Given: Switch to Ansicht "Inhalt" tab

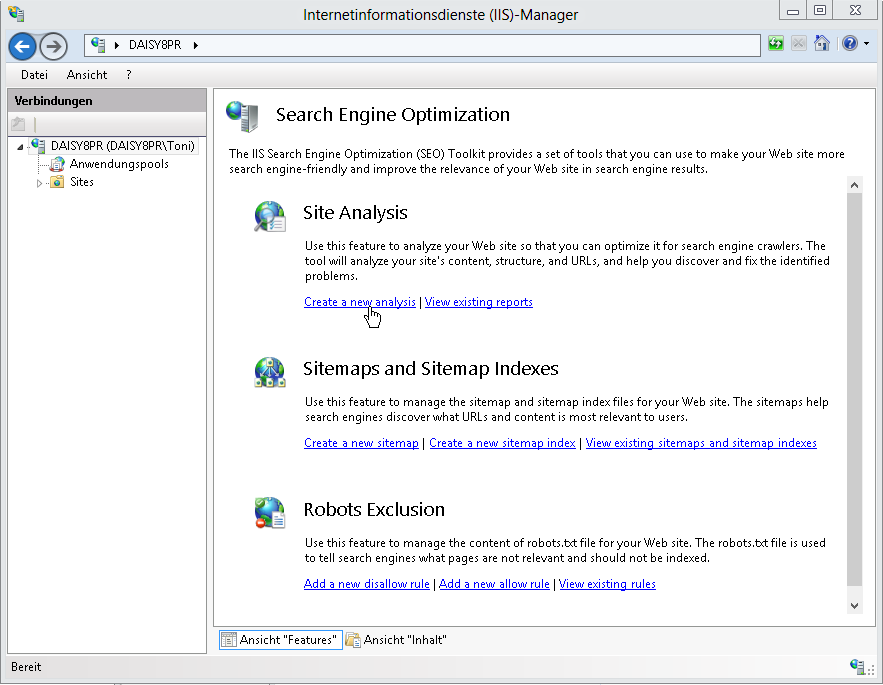Looking at the screenshot, I should [396, 640].
